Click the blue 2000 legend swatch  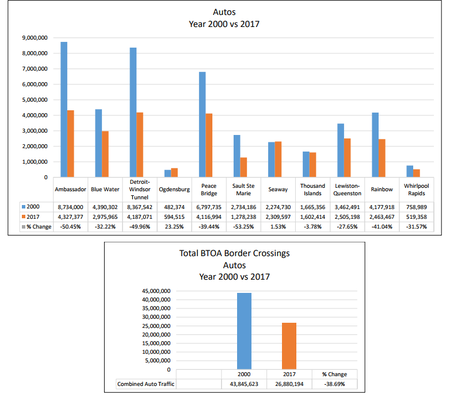click(24, 207)
